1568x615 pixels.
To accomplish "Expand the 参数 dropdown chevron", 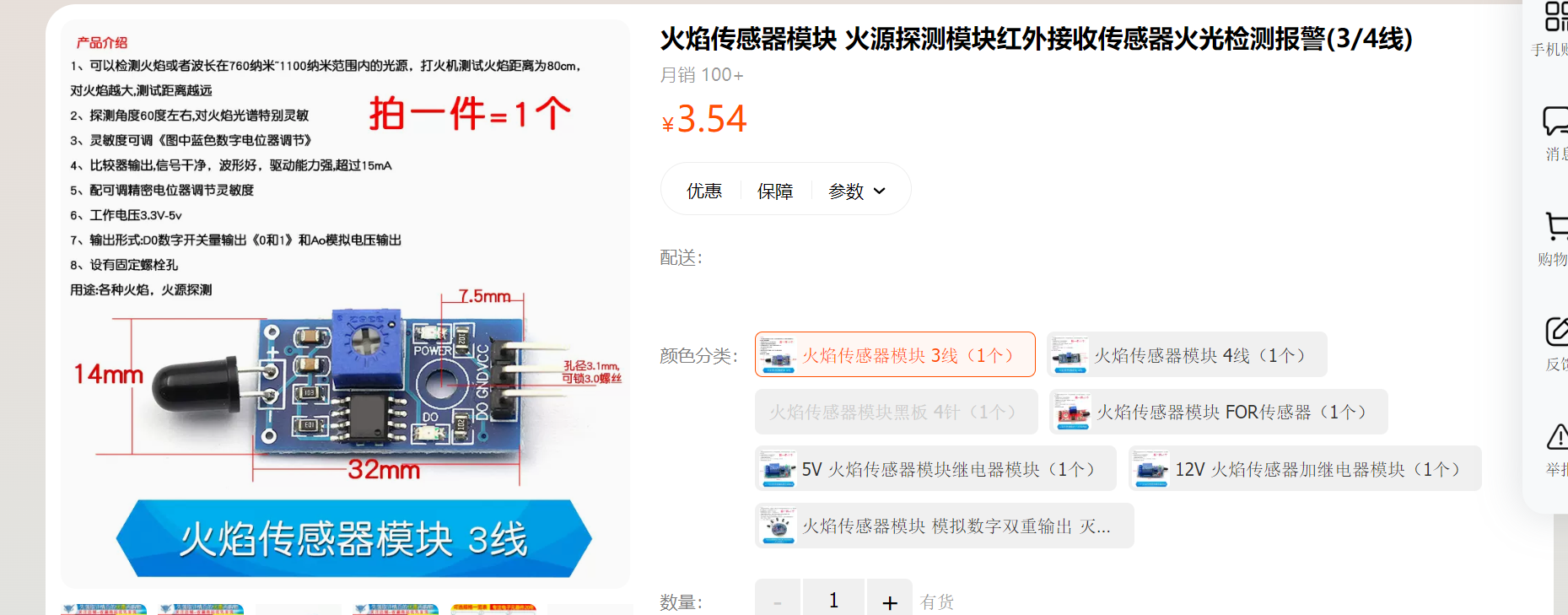I will coord(880,192).
